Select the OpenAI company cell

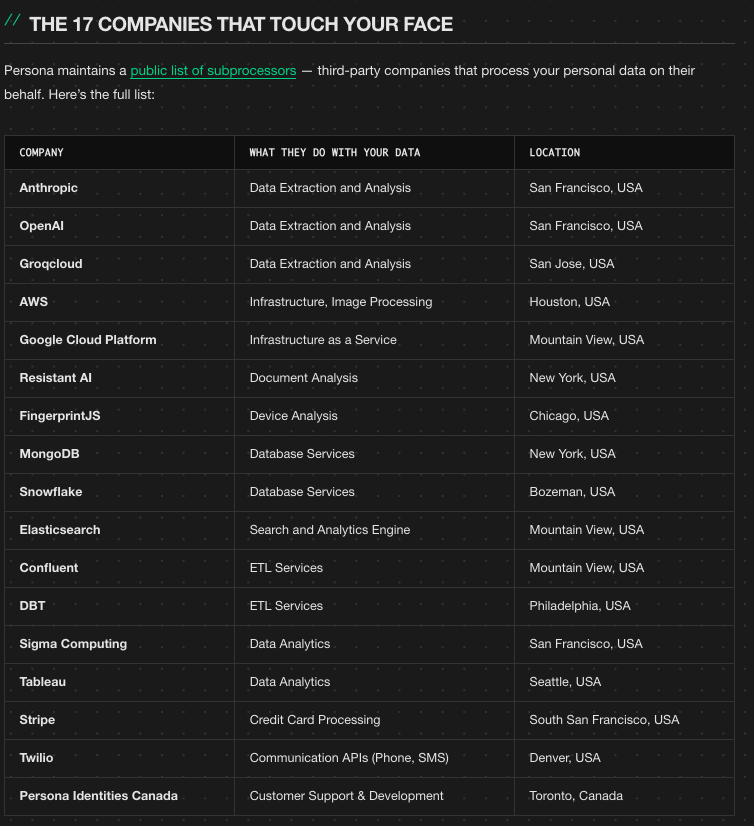[41, 226]
